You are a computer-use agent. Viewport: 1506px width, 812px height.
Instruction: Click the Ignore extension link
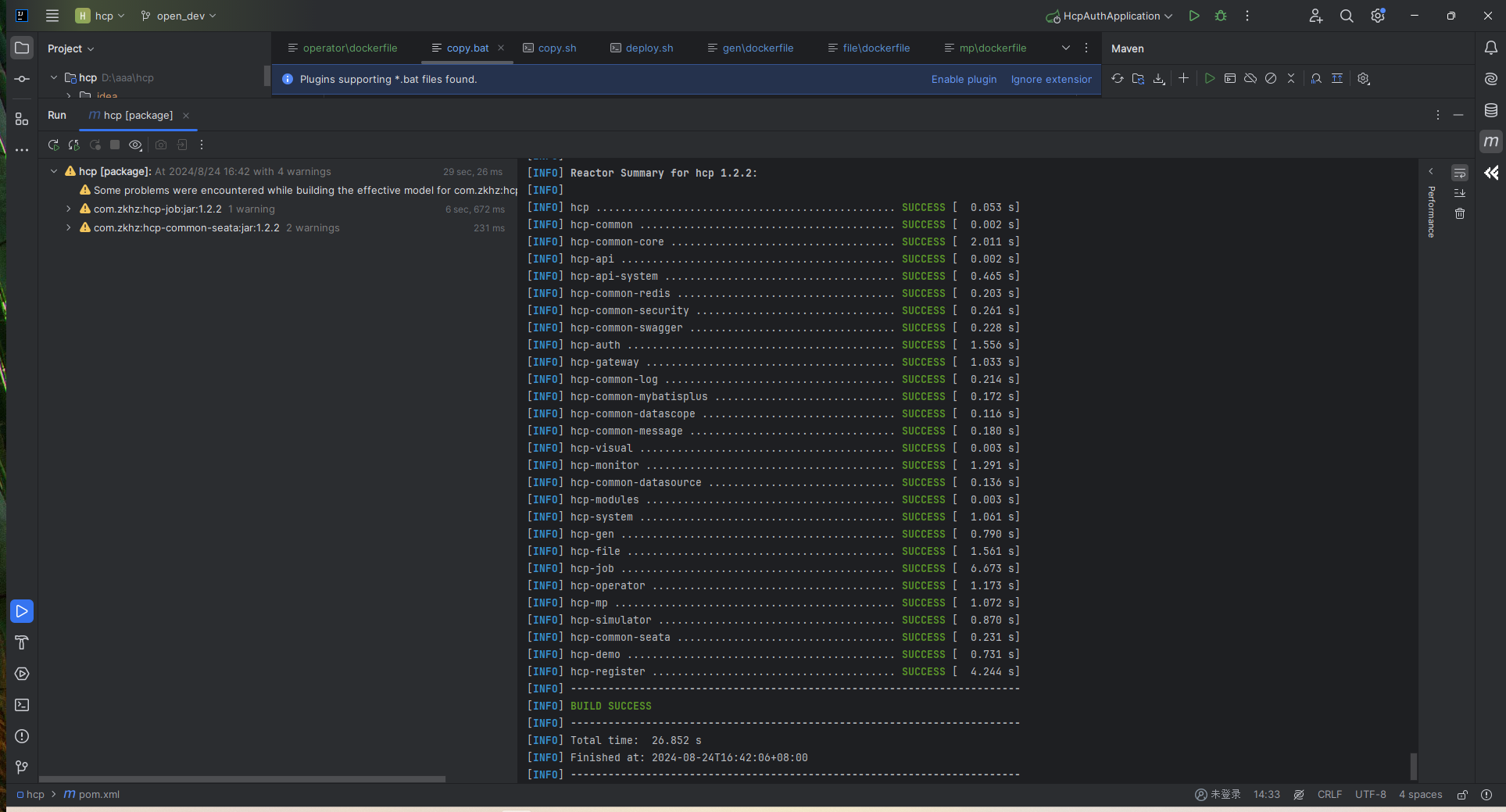(x=1051, y=79)
